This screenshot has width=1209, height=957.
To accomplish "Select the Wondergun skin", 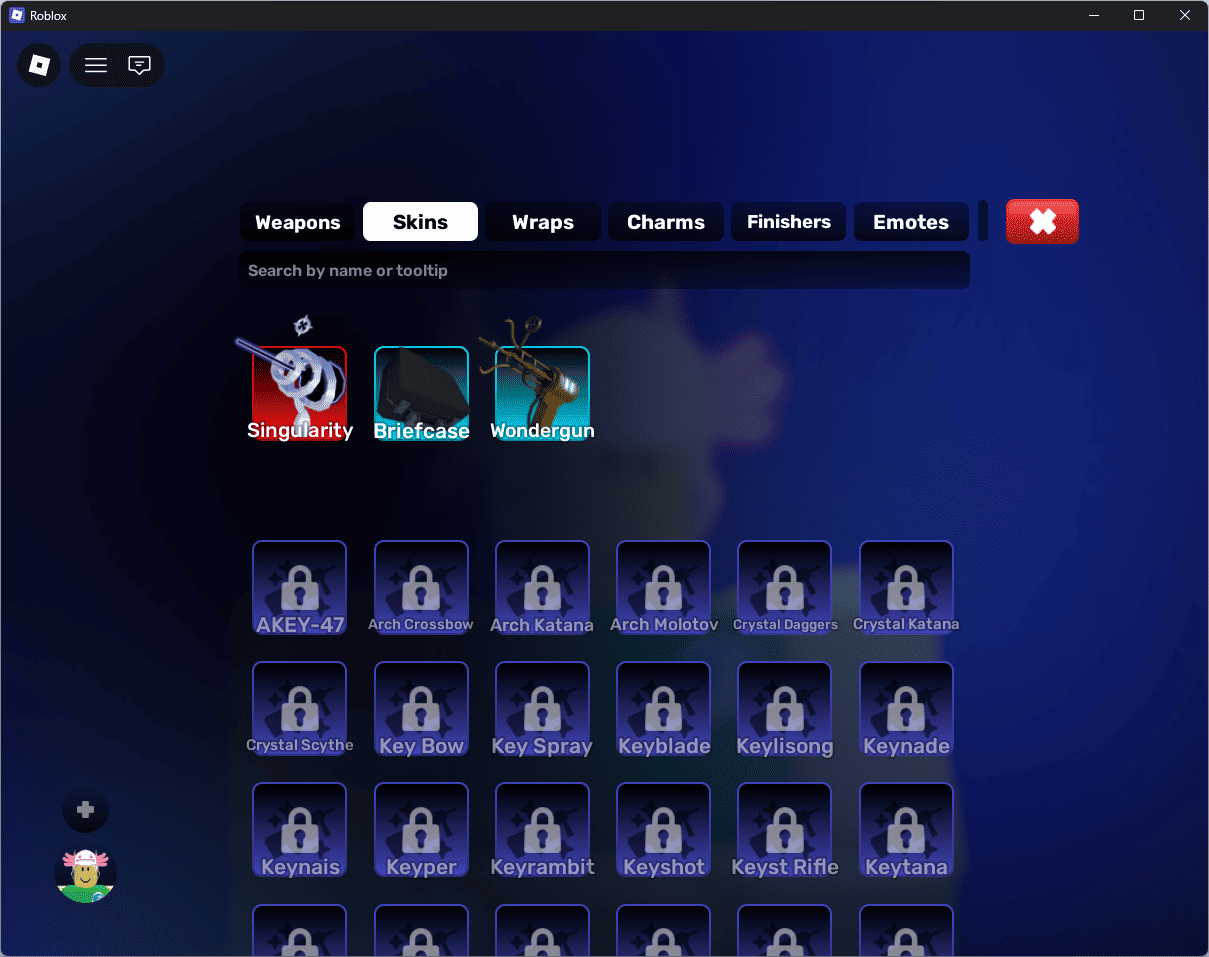I will pos(542,393).
